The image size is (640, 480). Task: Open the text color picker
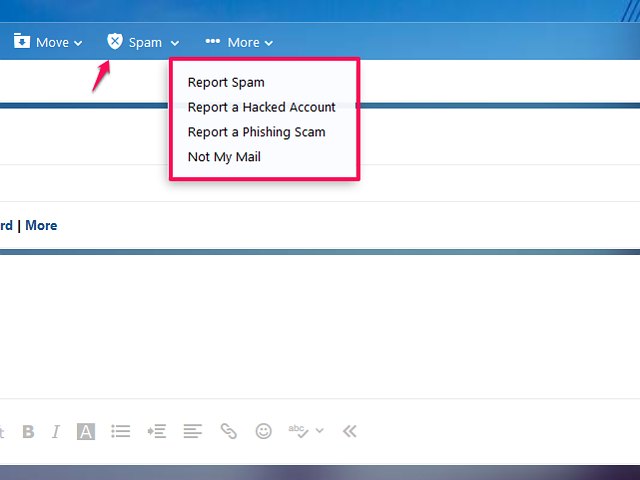click(86, 432)
